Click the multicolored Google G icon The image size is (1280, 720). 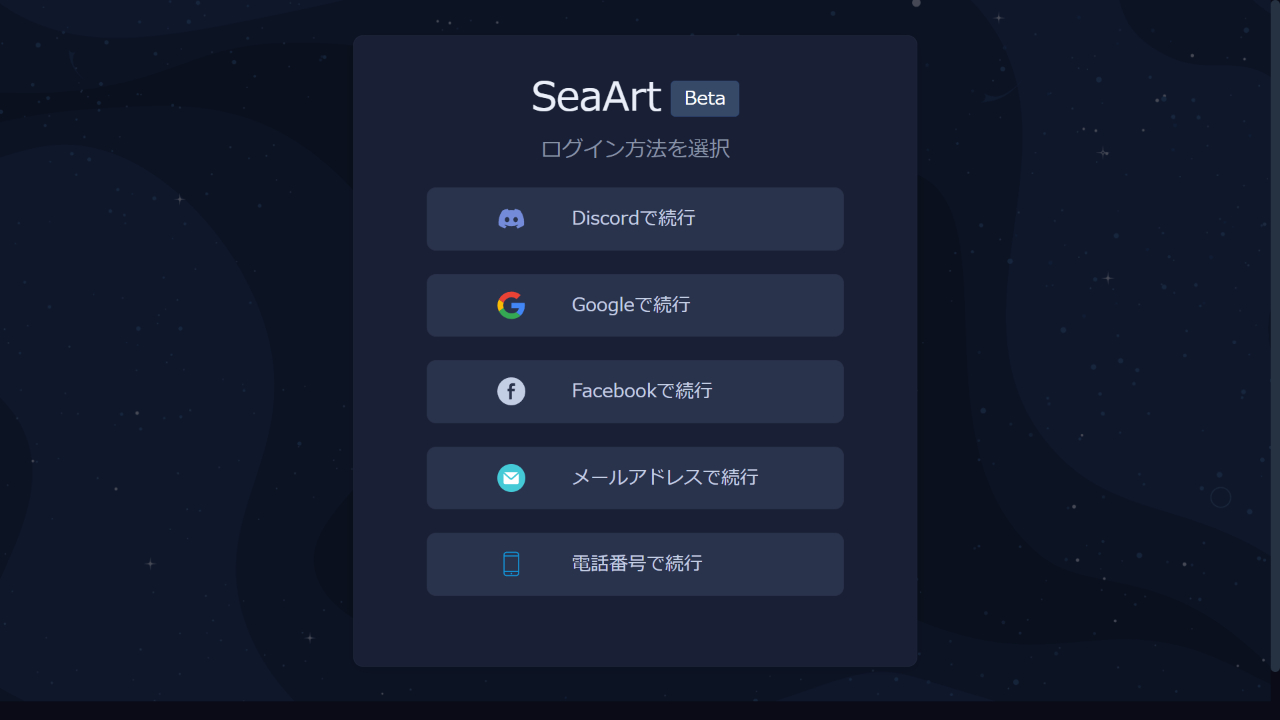[511, 305]
